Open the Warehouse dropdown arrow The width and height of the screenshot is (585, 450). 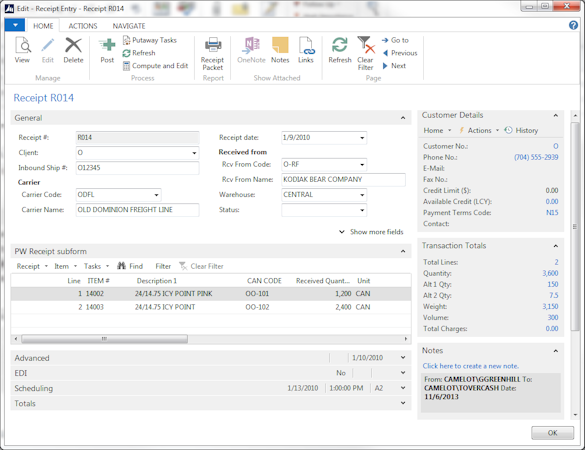click(x=362, y=195)
